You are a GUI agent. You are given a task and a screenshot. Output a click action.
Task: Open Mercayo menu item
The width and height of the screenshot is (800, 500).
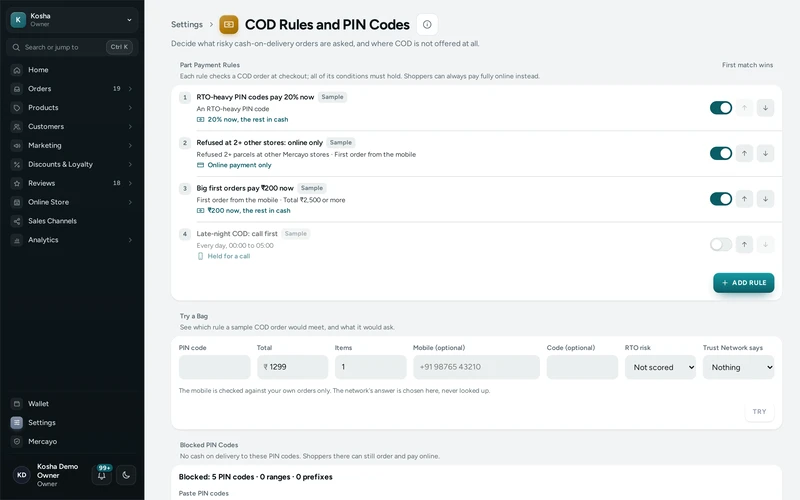click(x=72, y=441)
